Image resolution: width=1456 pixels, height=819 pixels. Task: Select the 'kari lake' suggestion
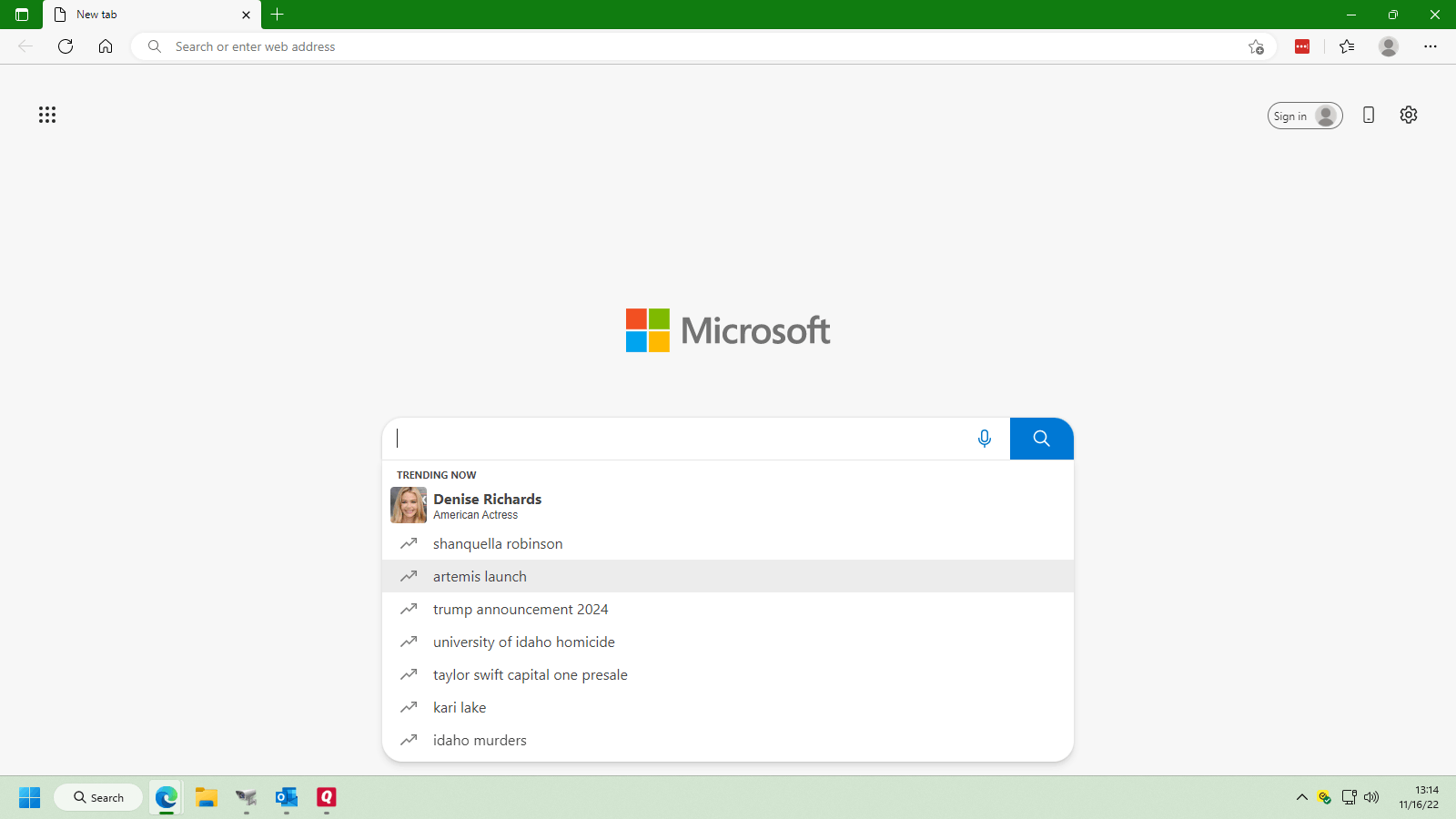coord(728,707)
